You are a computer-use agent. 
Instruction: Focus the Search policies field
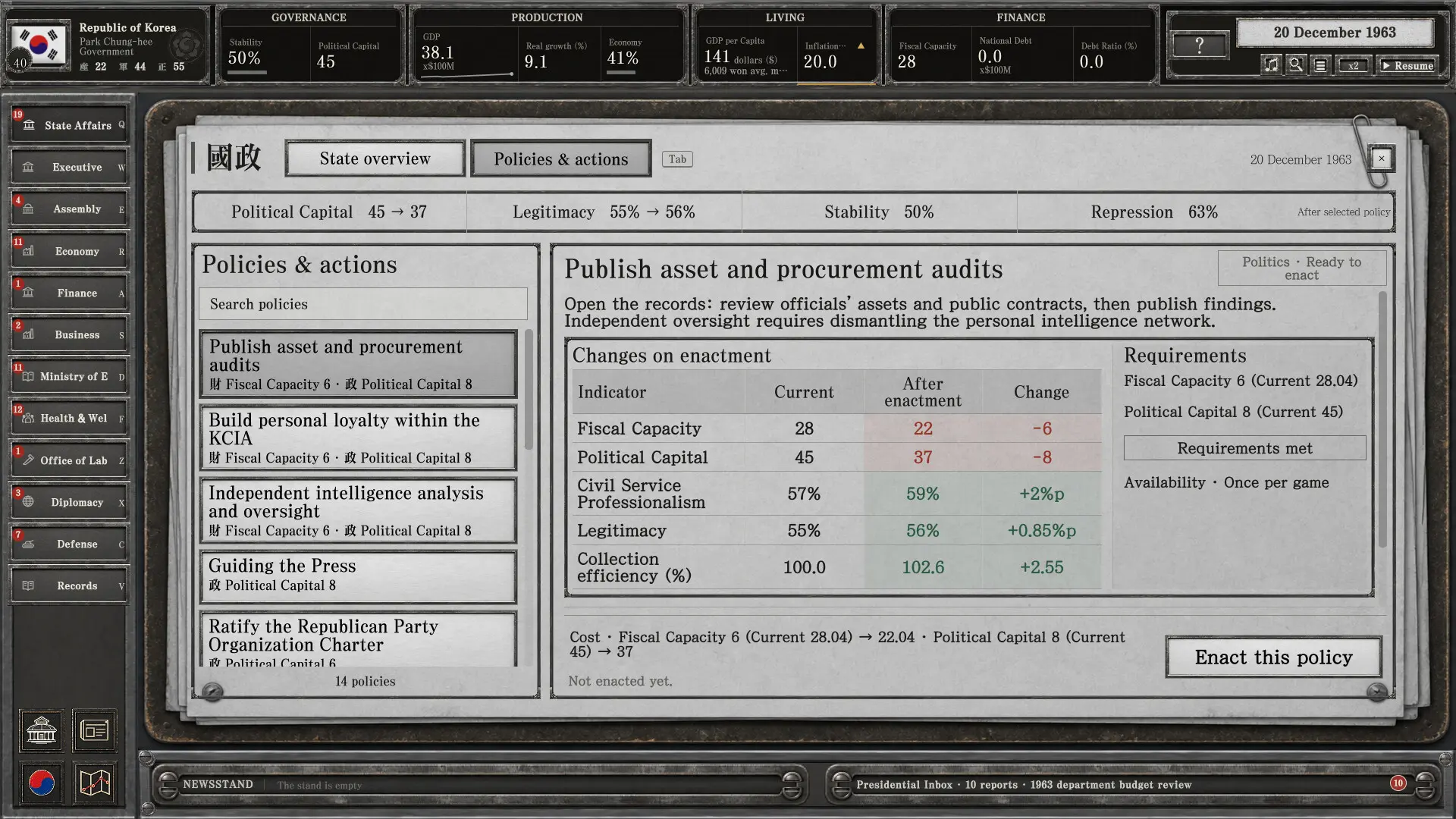363,304
